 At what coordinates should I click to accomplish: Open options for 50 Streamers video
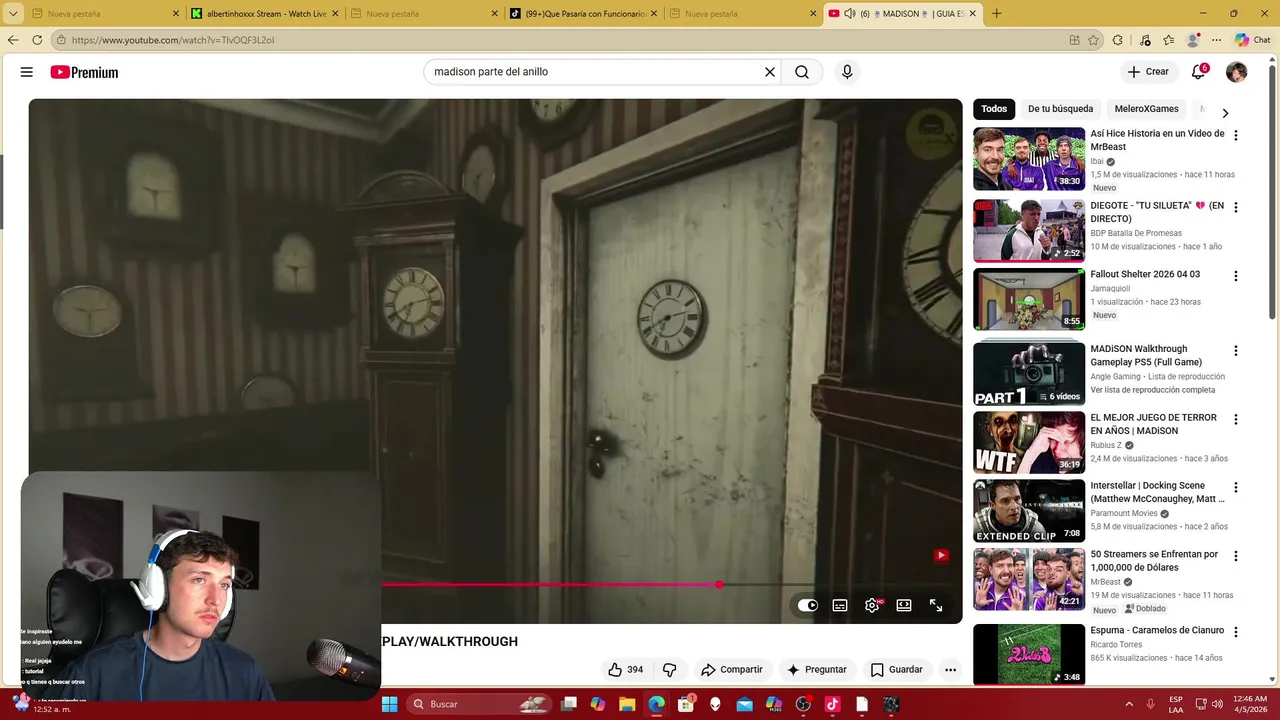[1236, 555]
